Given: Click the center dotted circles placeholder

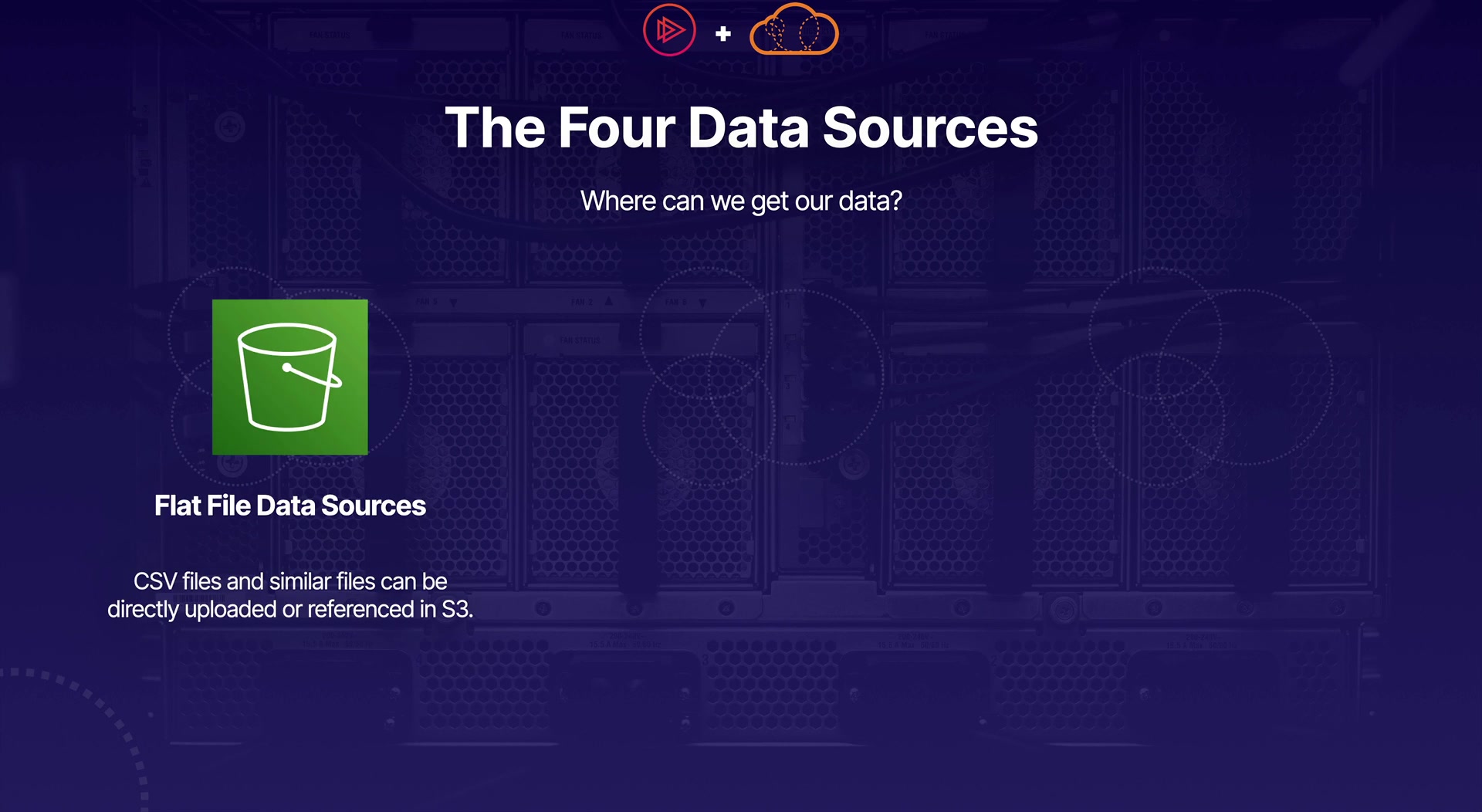Looking at the screenshot, I should pyautogui.click(x=760, y=377).
